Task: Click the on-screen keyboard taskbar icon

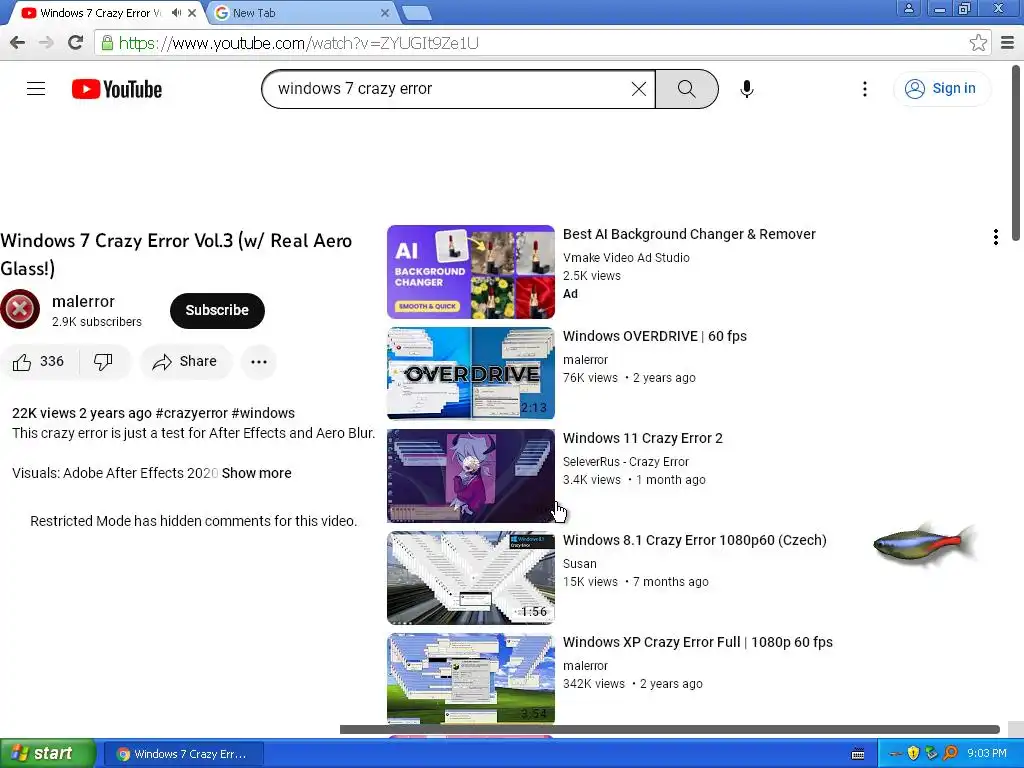Action: pyautogui.click(x=858, y=754)
